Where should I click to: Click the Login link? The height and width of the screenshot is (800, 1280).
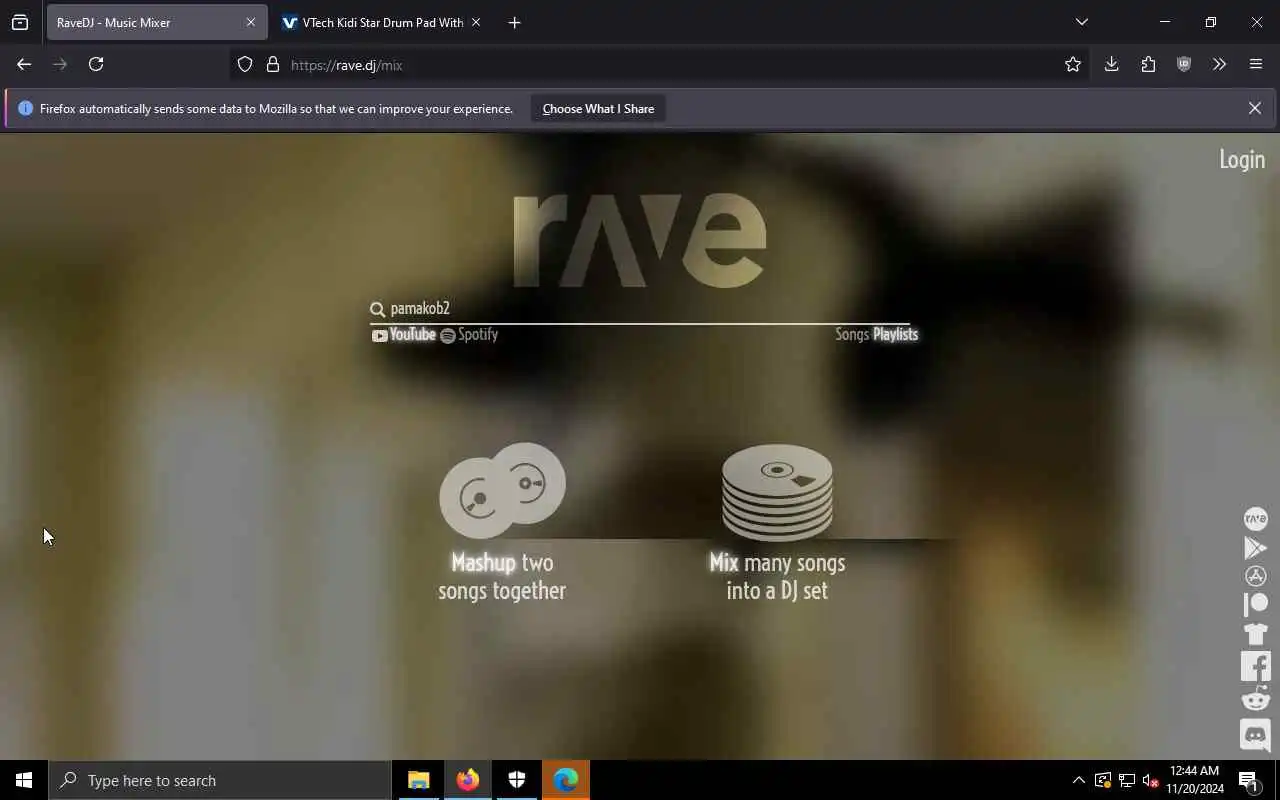click(x=1242, y=160)
